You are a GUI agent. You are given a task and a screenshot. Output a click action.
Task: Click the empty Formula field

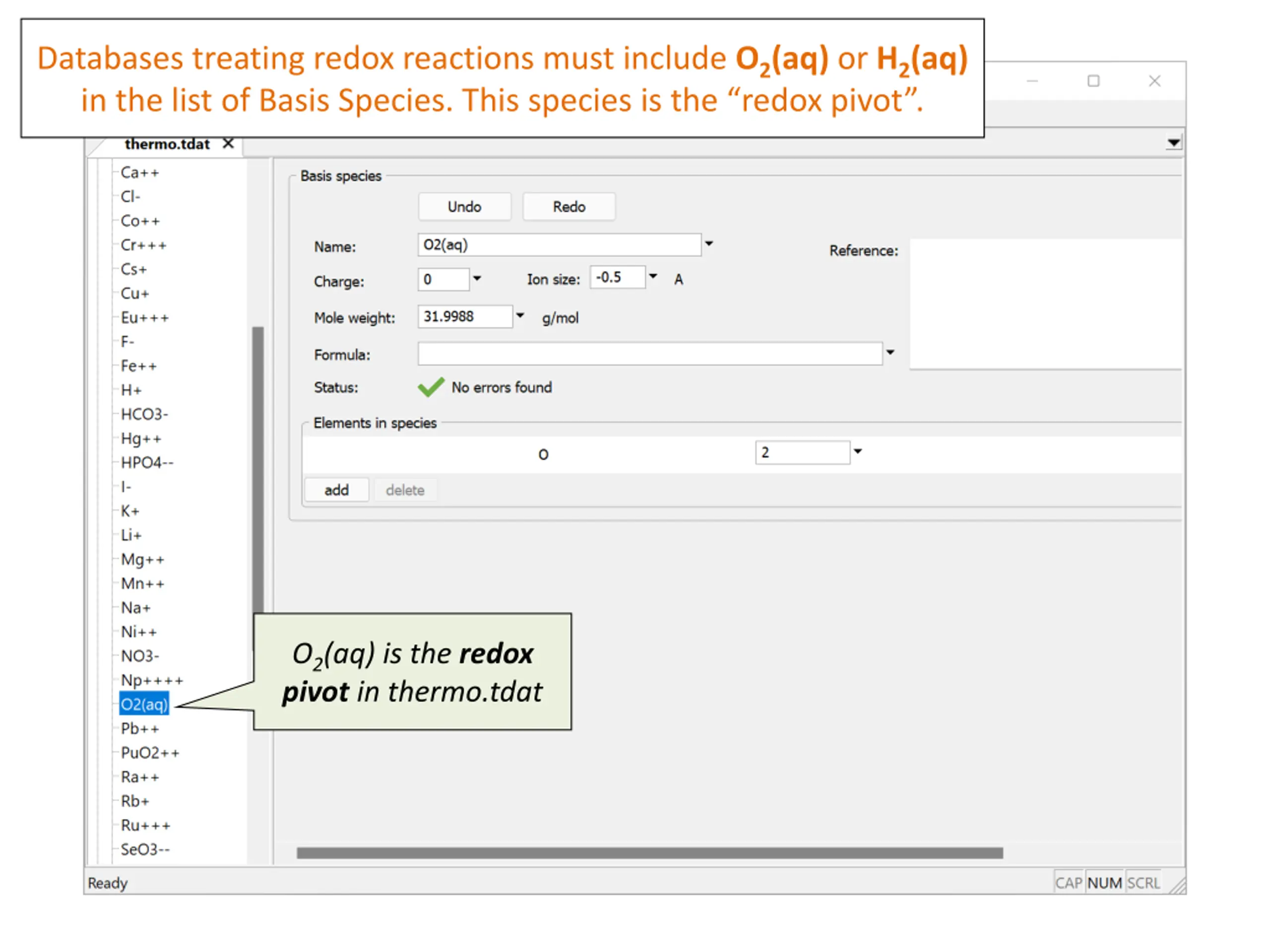(650, 354)
